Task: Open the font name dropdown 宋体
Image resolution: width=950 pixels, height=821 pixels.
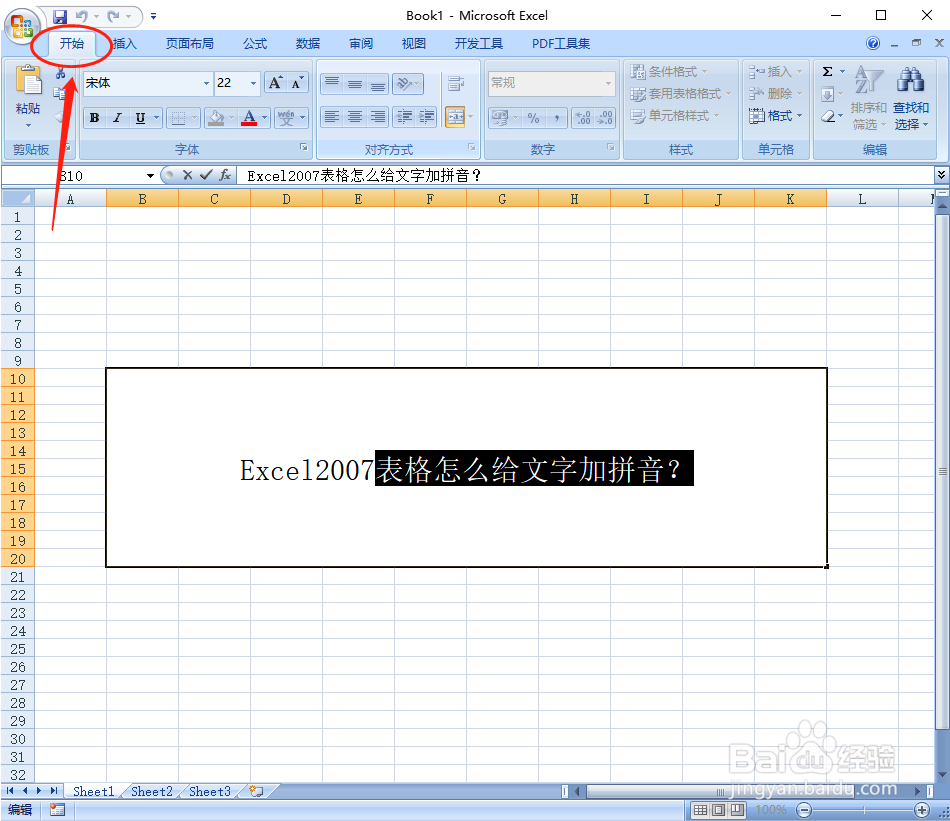Action: [206, 83]
